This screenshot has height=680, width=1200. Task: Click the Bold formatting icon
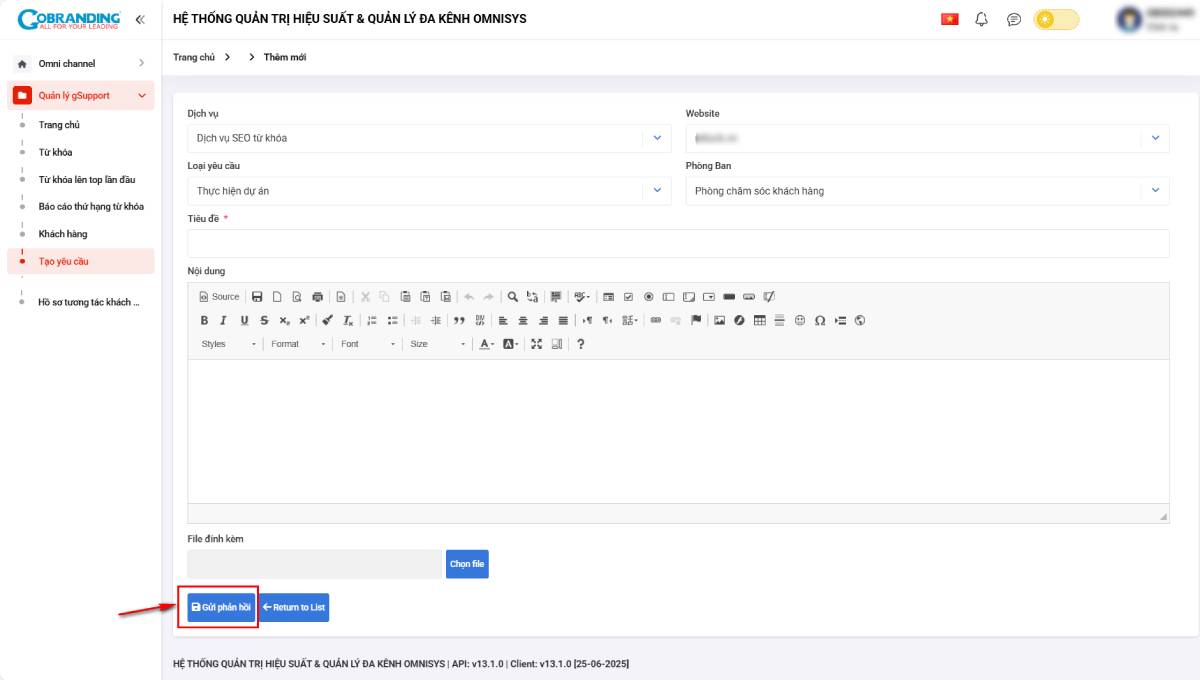[x=204, y=321]
